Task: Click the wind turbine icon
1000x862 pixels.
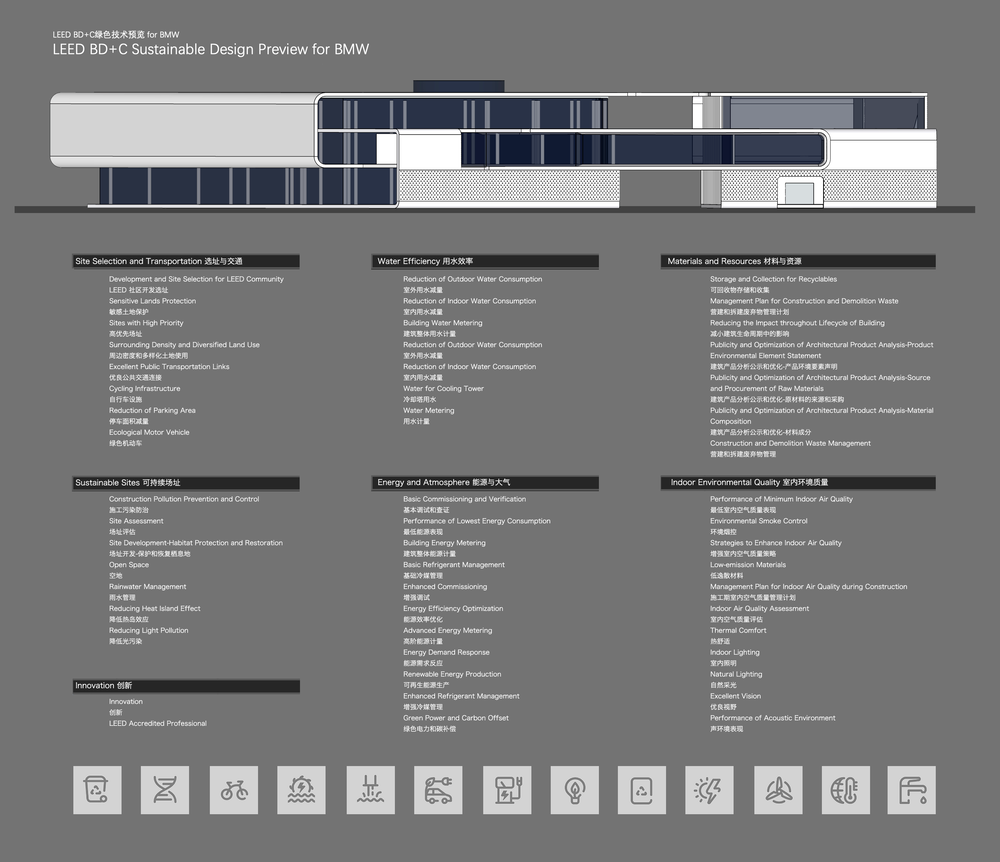Action: pyautogui.click(x=779, y=790)
